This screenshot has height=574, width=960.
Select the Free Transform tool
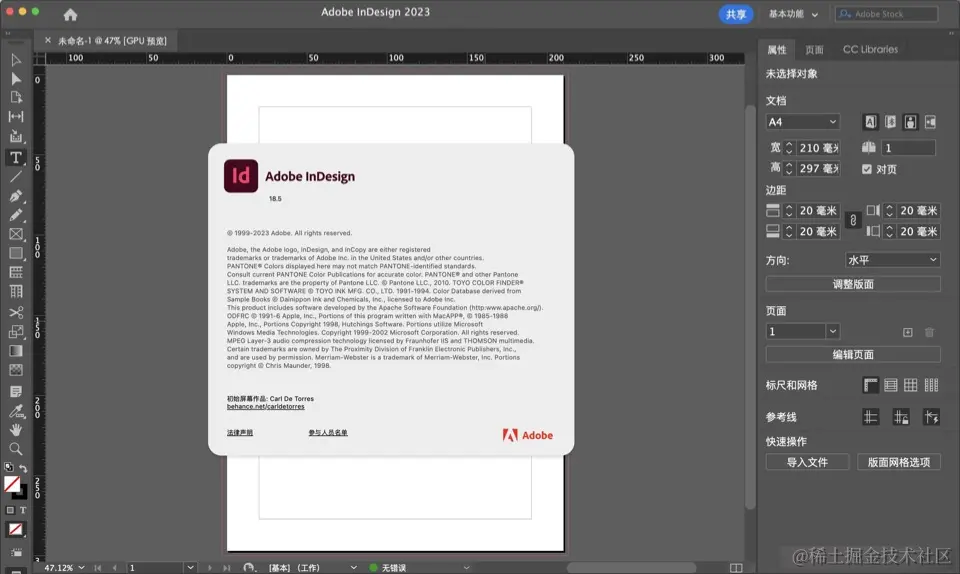pyautogui.click(x=16, y=332)
